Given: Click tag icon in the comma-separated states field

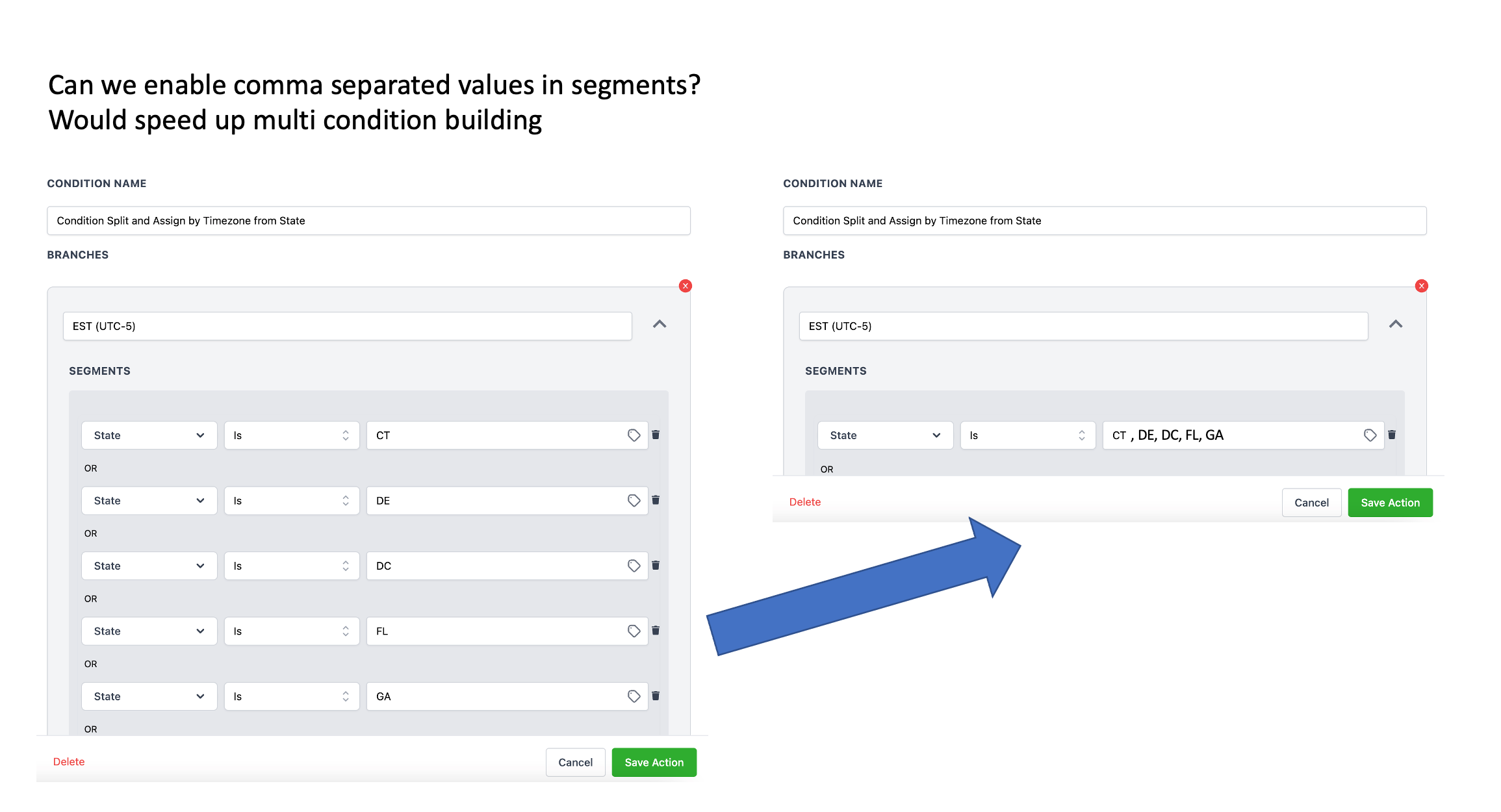Looking at the screenshot, I should click(1370, 435).
